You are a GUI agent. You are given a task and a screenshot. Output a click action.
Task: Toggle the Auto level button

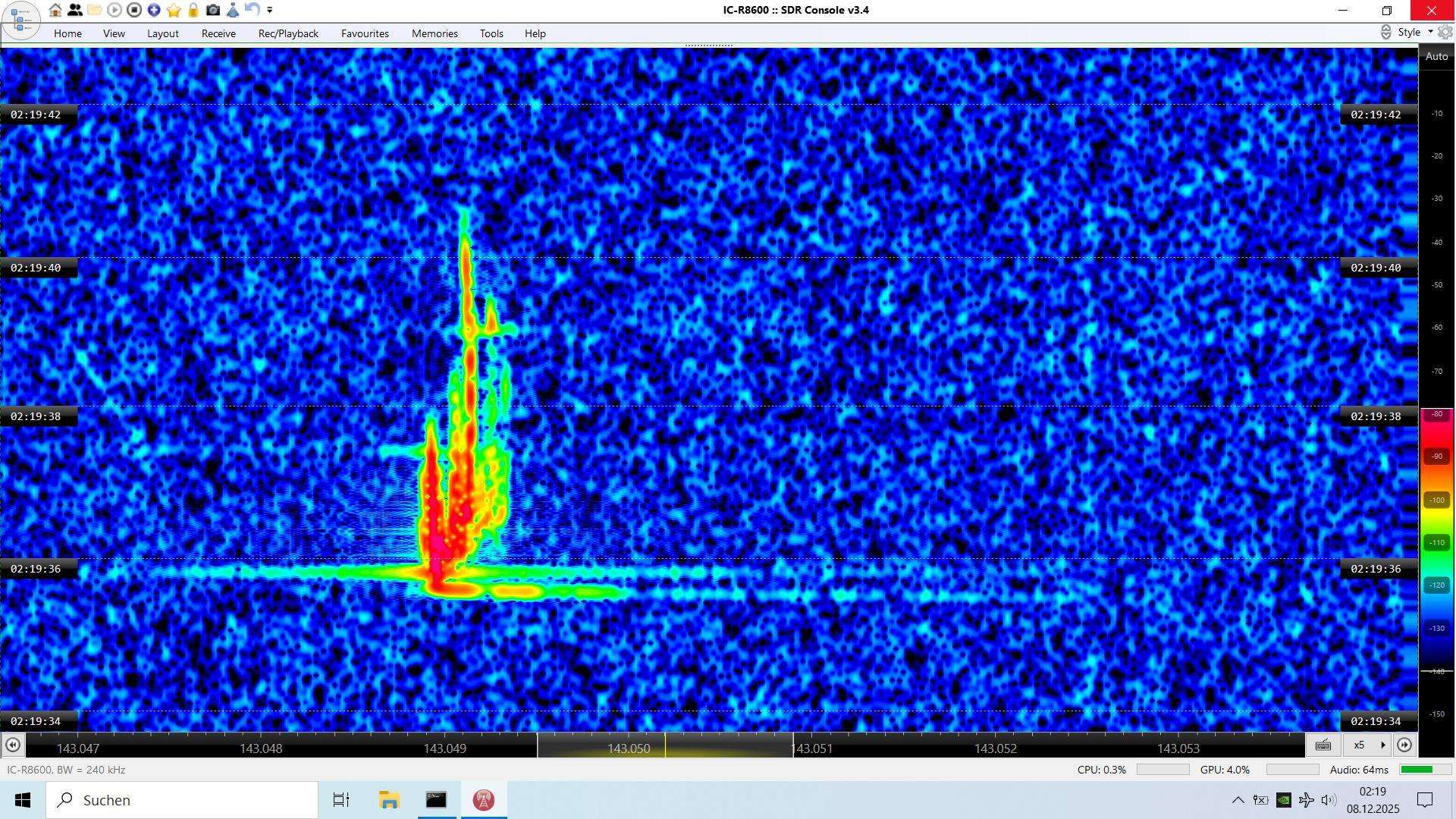(1436, 57)
